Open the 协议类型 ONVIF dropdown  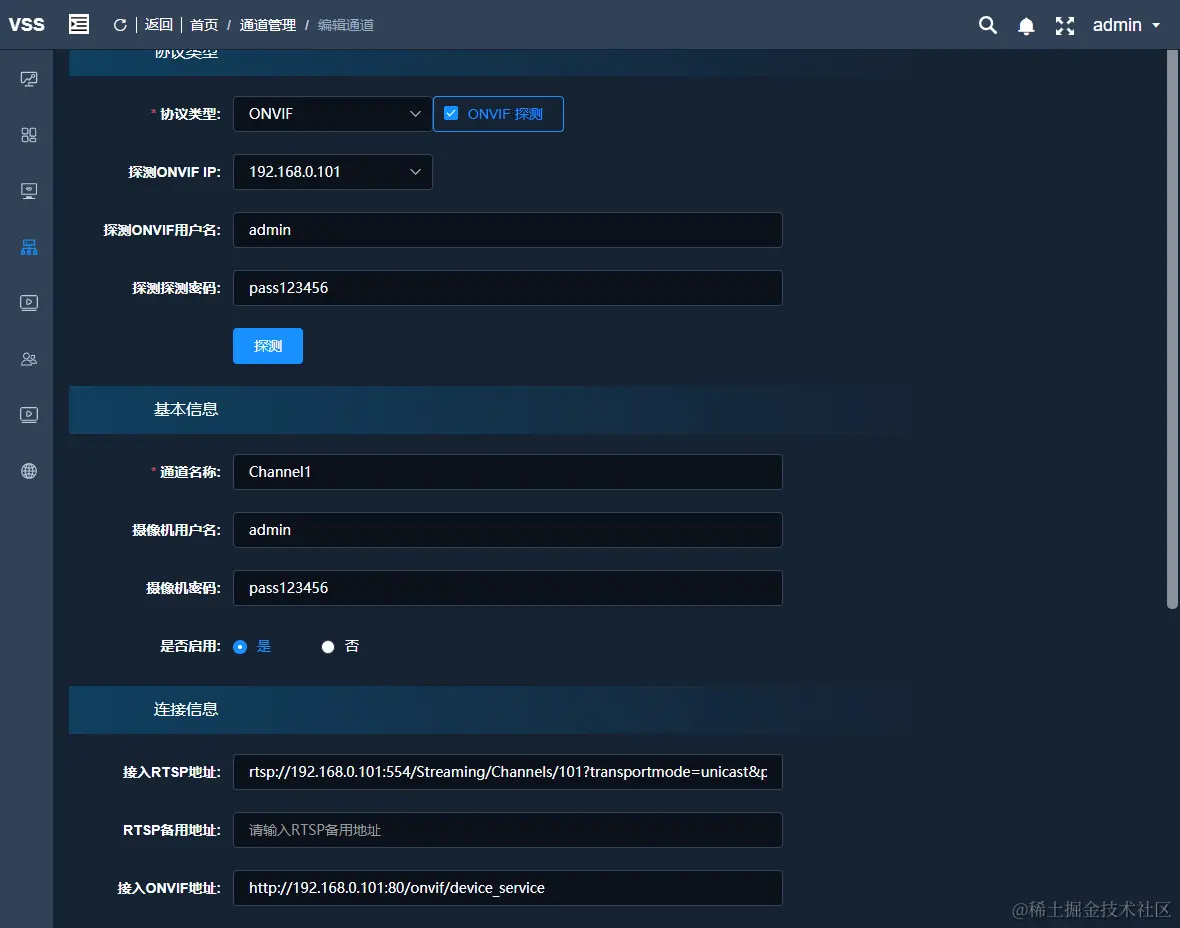[333, 114]
